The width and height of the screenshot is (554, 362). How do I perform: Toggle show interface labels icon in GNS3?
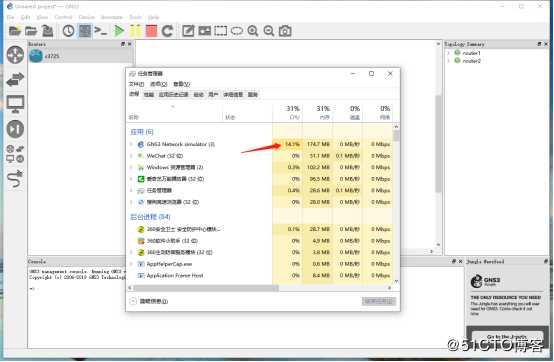85,31
